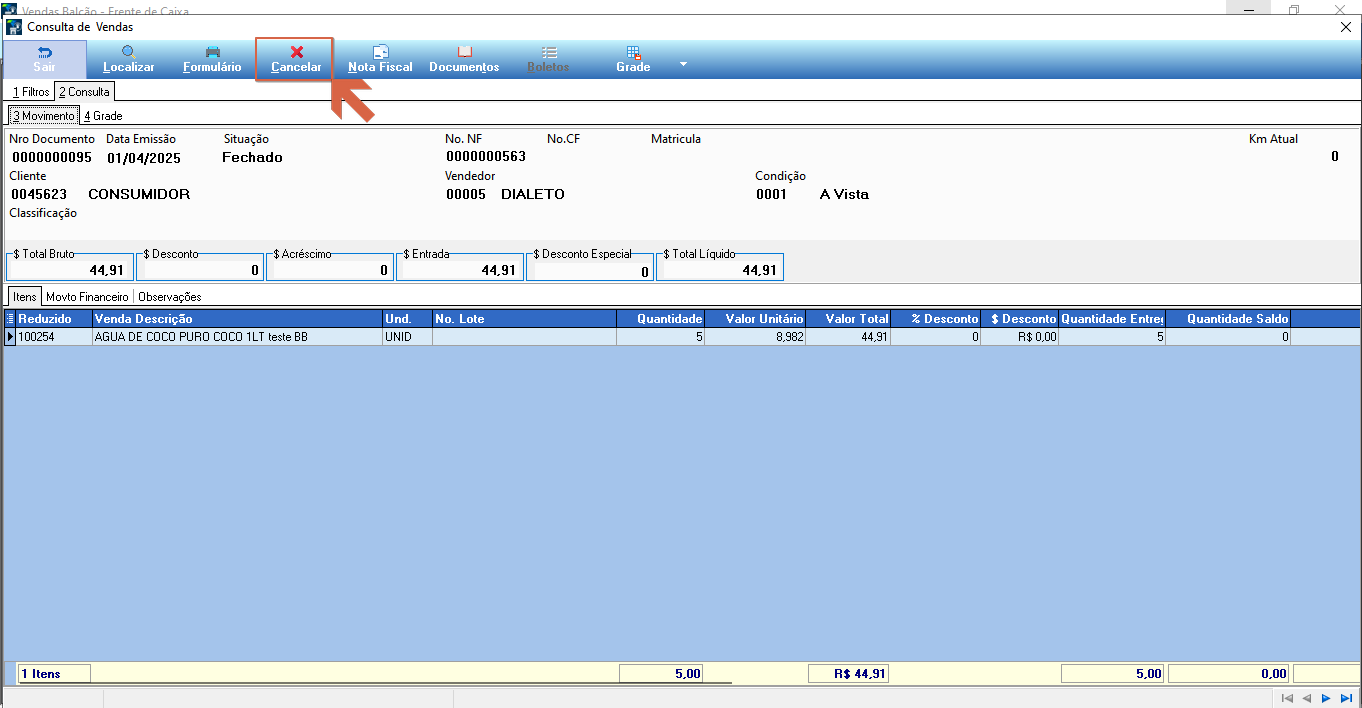The height and width of the screenshot is (708, 1362).
Task: Click the Und. column header
Action: [407, 318]
